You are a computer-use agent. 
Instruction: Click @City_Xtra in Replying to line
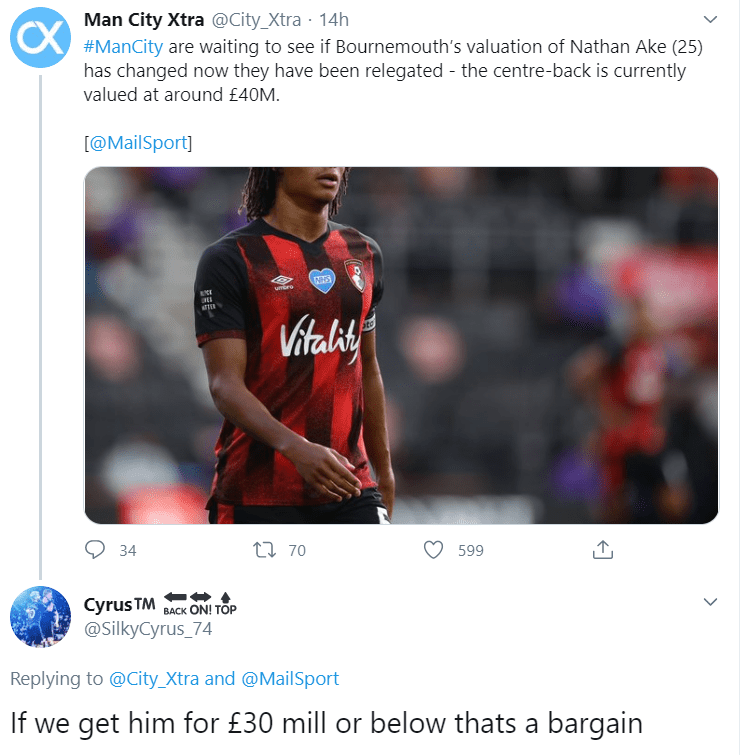(154, 678)
